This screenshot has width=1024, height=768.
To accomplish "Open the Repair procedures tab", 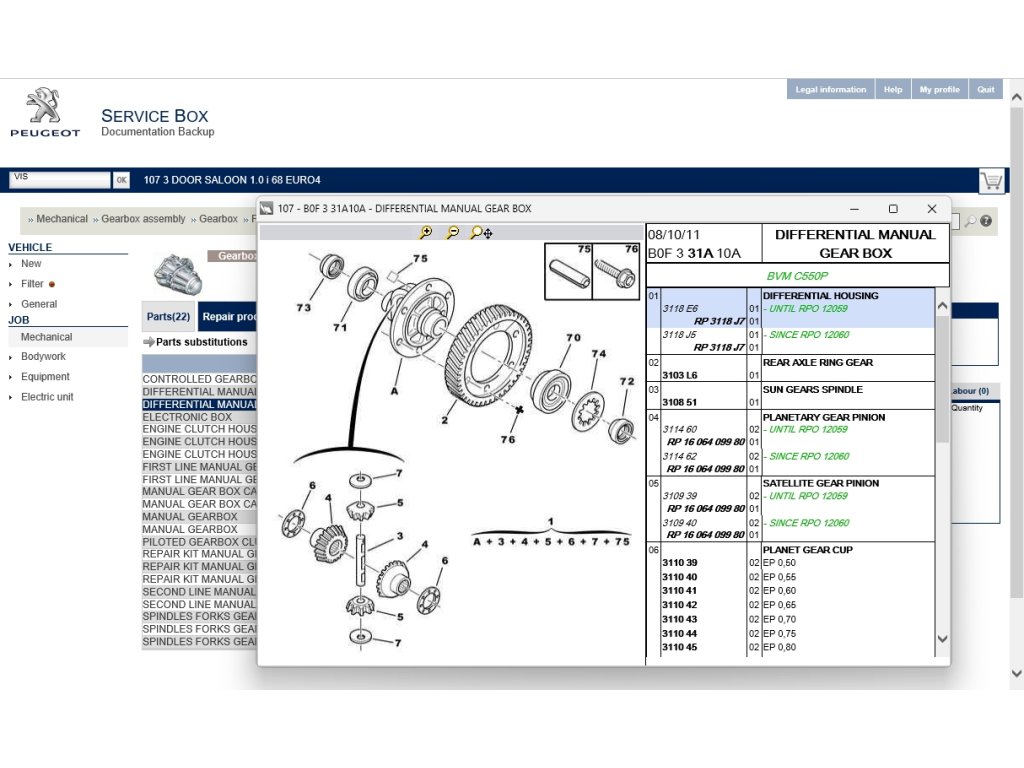I will coord(228,317).
